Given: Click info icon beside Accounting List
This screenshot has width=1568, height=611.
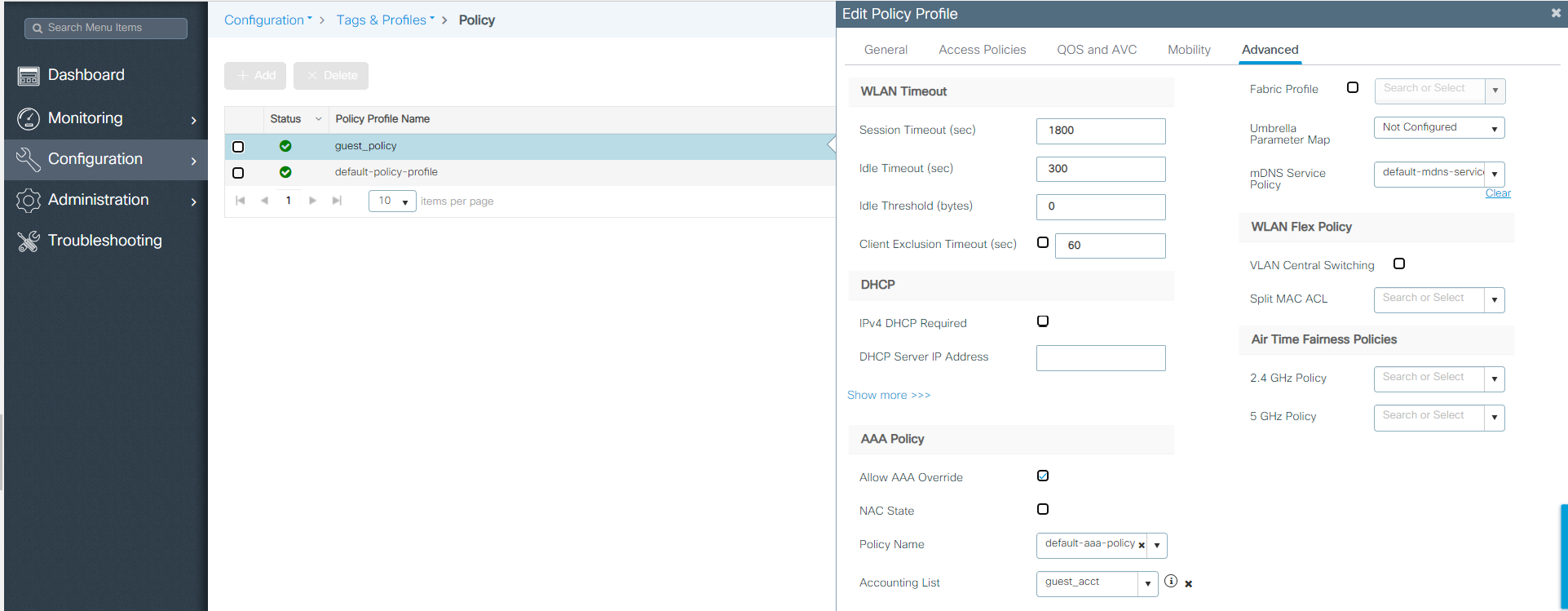Looking at the screenshot, I should click(x=1171, y=581).
